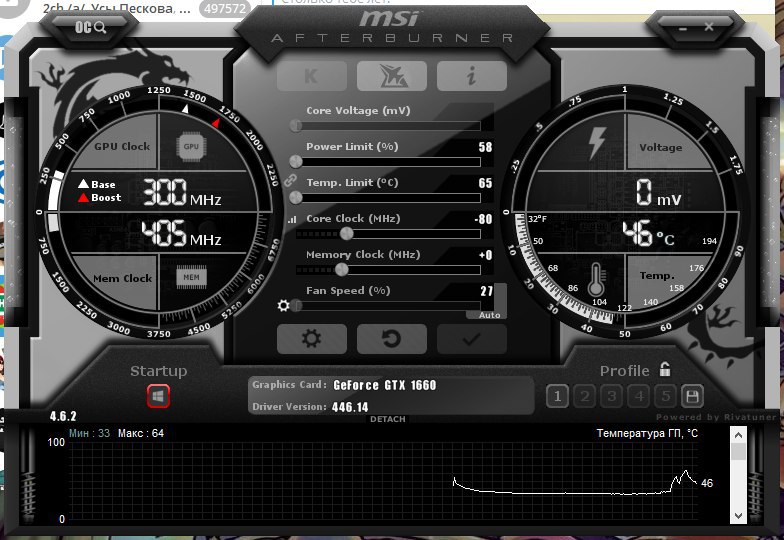Click the monitor scrollbar thumb
This screenshot has width=784, height=540.
[x=738, y=451]
